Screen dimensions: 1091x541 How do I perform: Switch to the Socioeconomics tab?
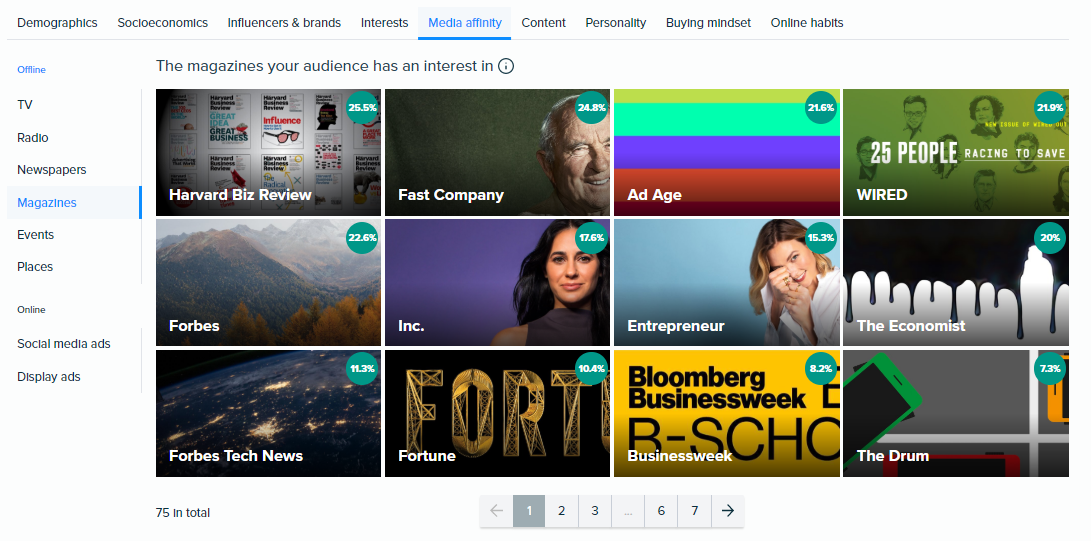pyautogui.click(x=162, y=23)
